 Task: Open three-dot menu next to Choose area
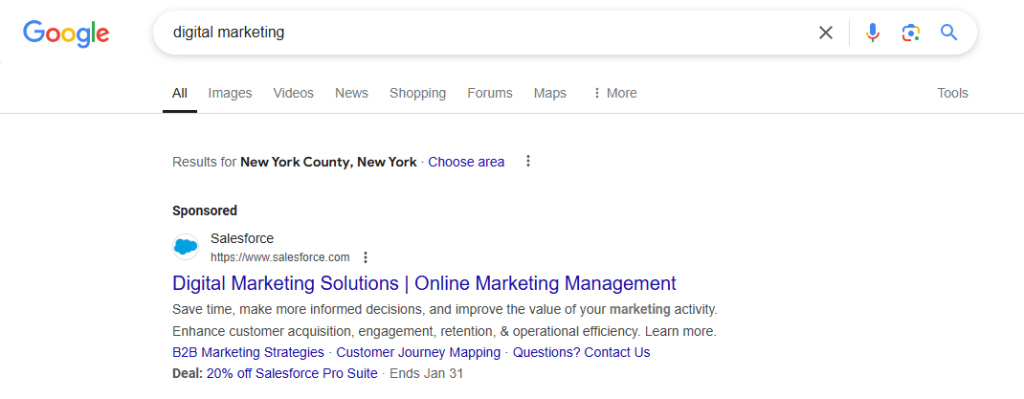[528, 161]
